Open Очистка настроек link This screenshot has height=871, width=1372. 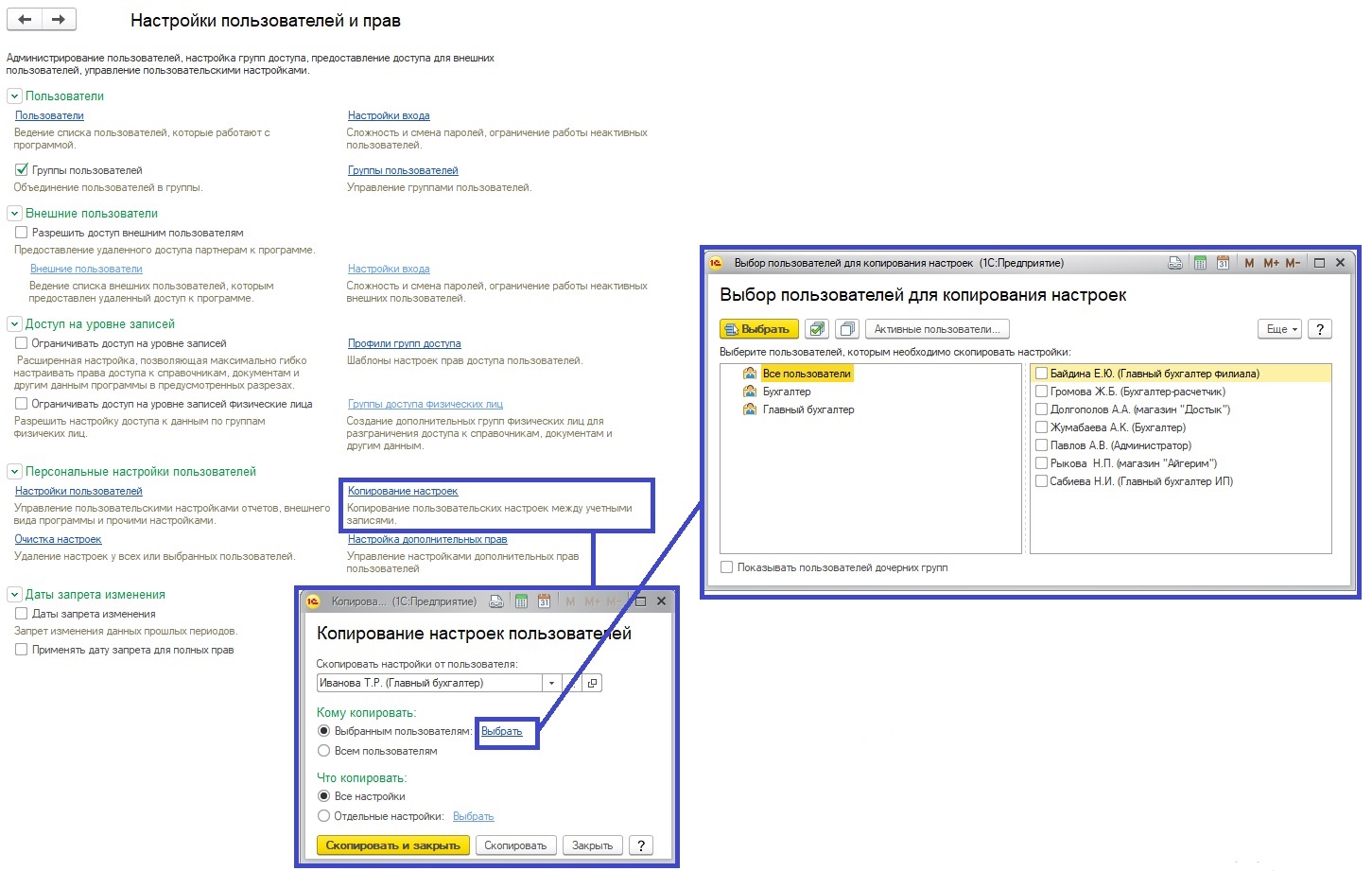(x=58, y=539)
